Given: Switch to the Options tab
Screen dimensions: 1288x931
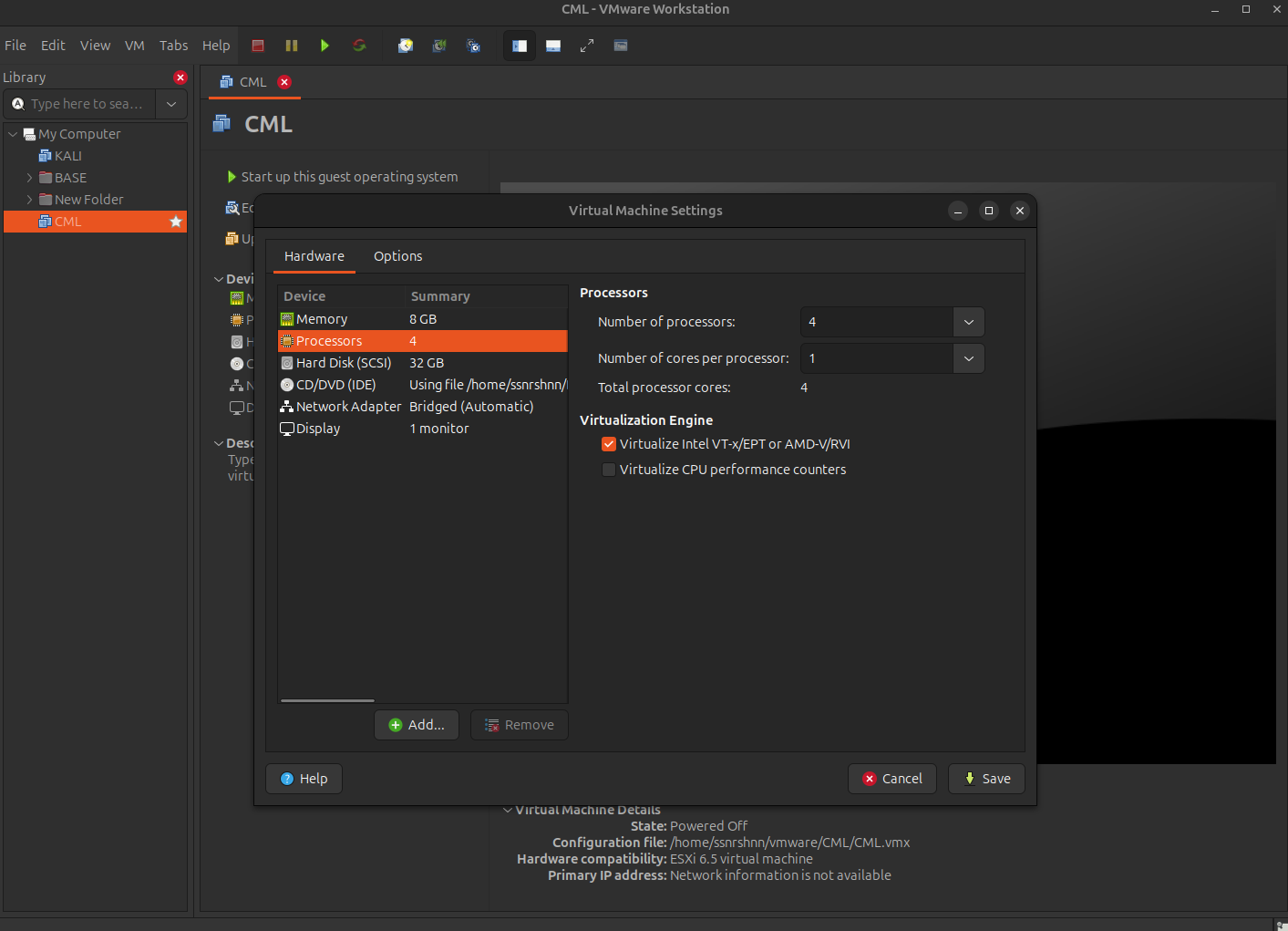Looking at the screenshot, I should tap(397, 256).
